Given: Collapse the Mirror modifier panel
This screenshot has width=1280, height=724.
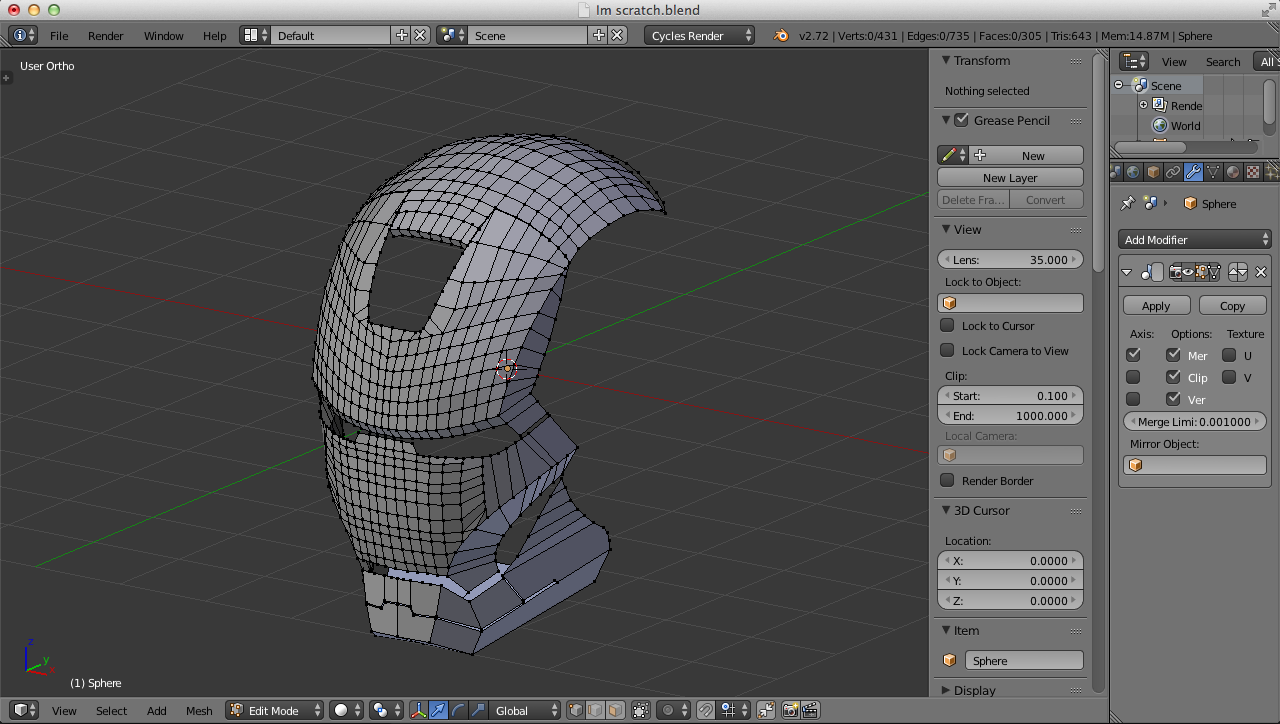Looking at the screenshot, I should (x=1127, y=272).
